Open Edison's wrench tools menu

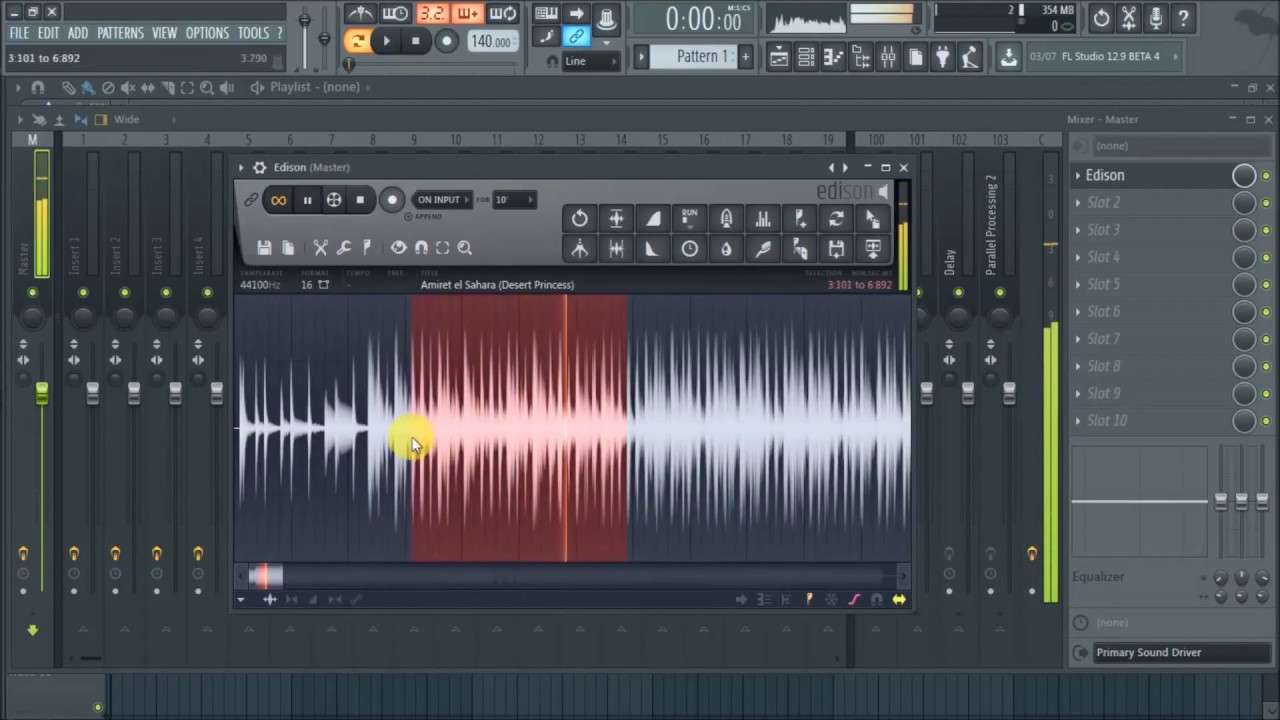[343, 248]
